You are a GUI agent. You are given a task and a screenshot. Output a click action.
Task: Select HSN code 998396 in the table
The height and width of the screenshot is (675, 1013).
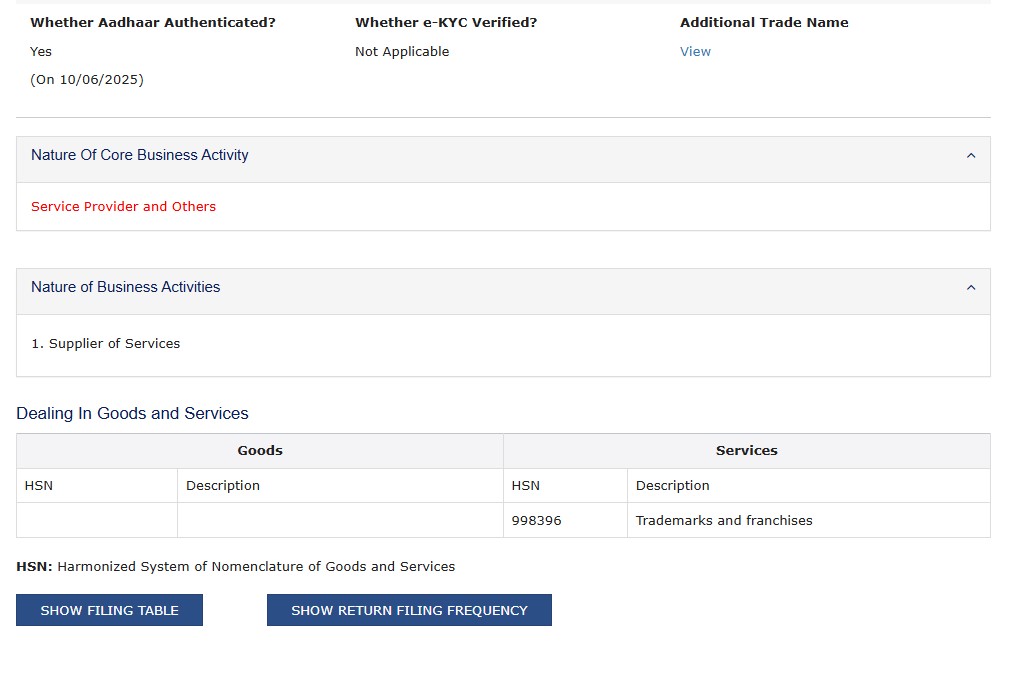pyautogui.click(x=536, y=521)
